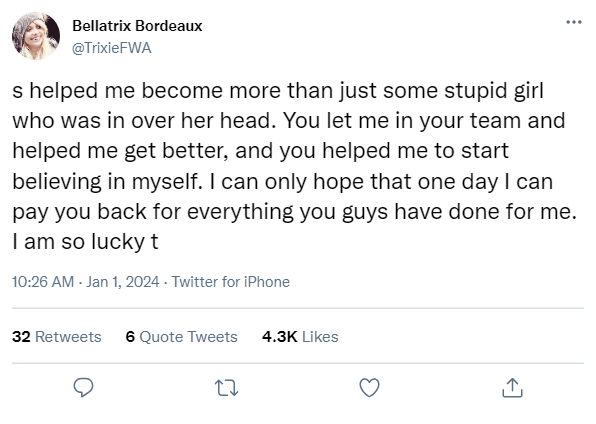Open Bellatrix Bordeaux's profile picture

pos(36,36)
